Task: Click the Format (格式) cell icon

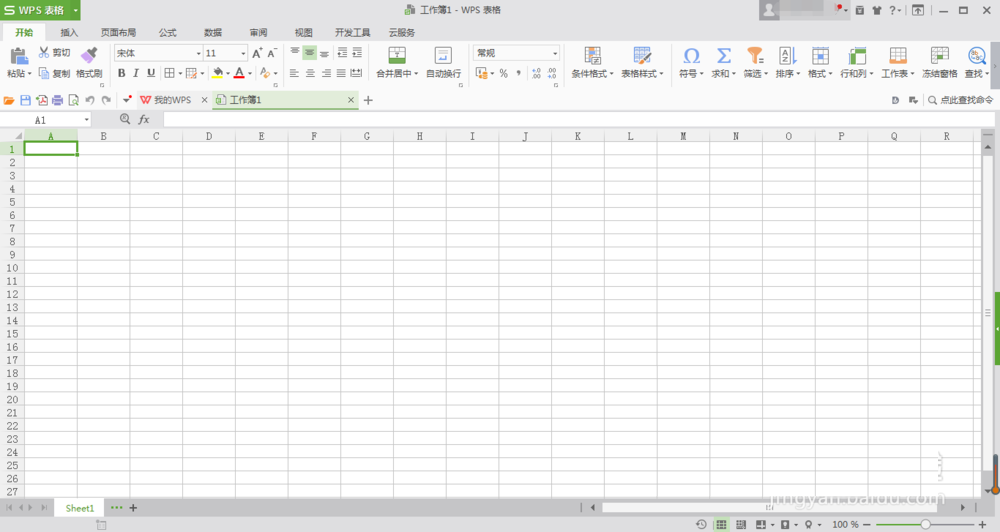Action: click(820, 55)
